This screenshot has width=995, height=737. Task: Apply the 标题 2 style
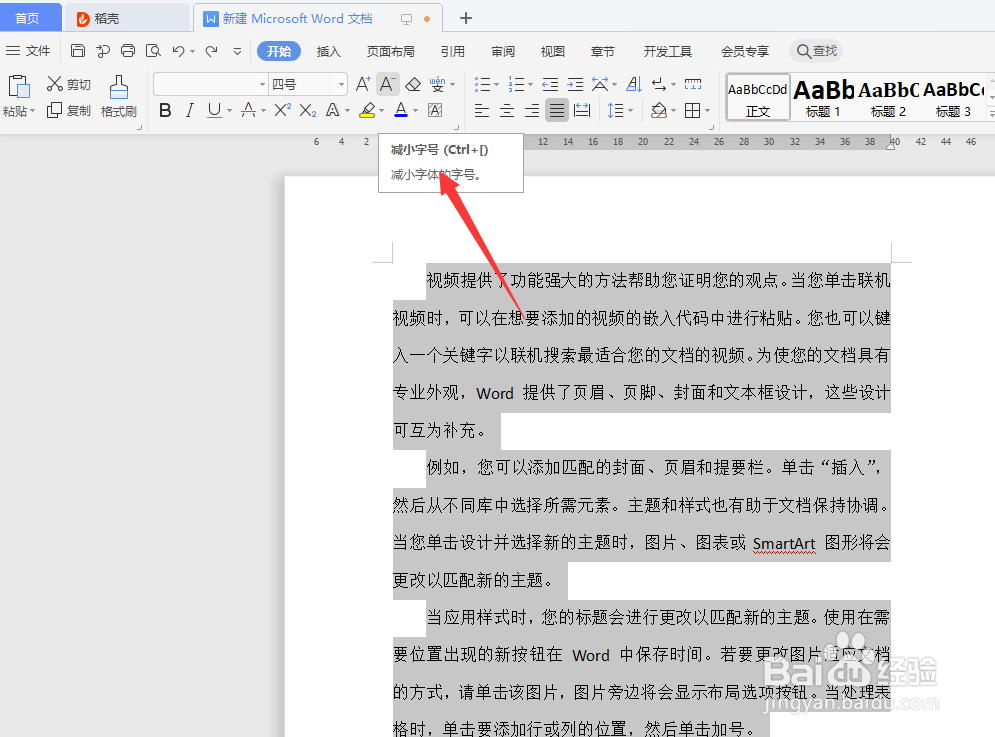[888, 96]
